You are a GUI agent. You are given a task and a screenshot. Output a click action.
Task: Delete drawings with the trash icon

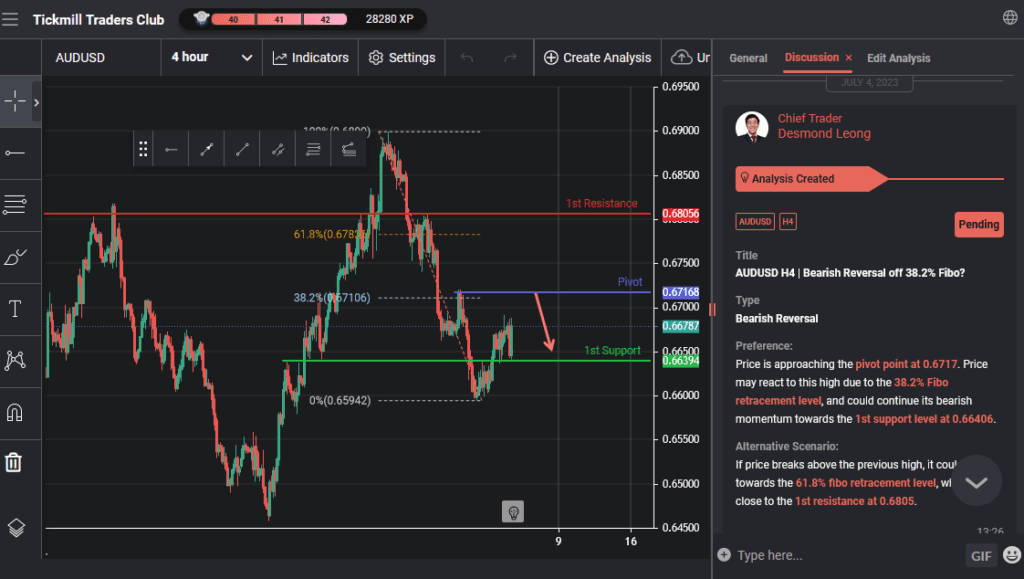pos(15,462)
